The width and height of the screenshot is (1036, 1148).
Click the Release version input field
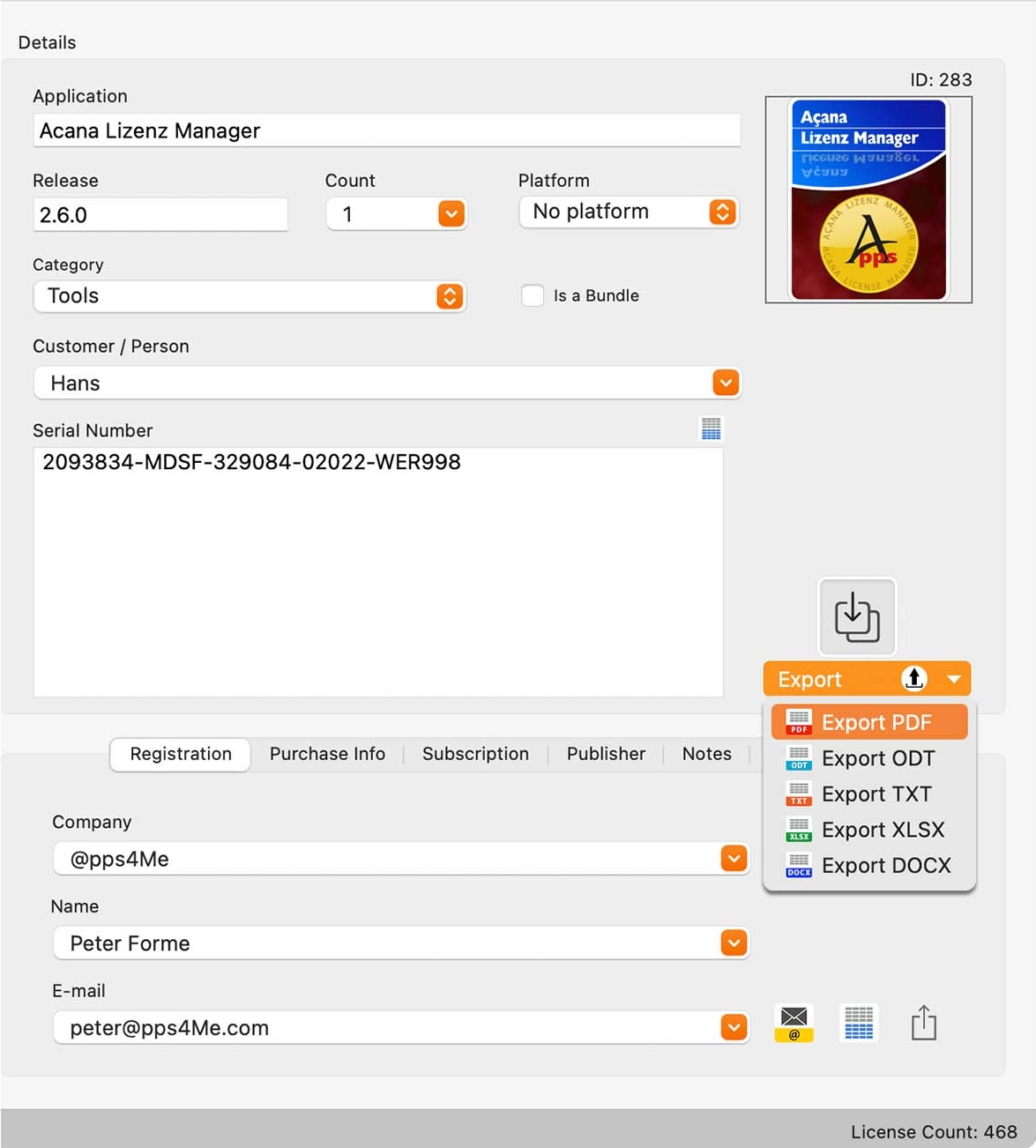(160, 215)
